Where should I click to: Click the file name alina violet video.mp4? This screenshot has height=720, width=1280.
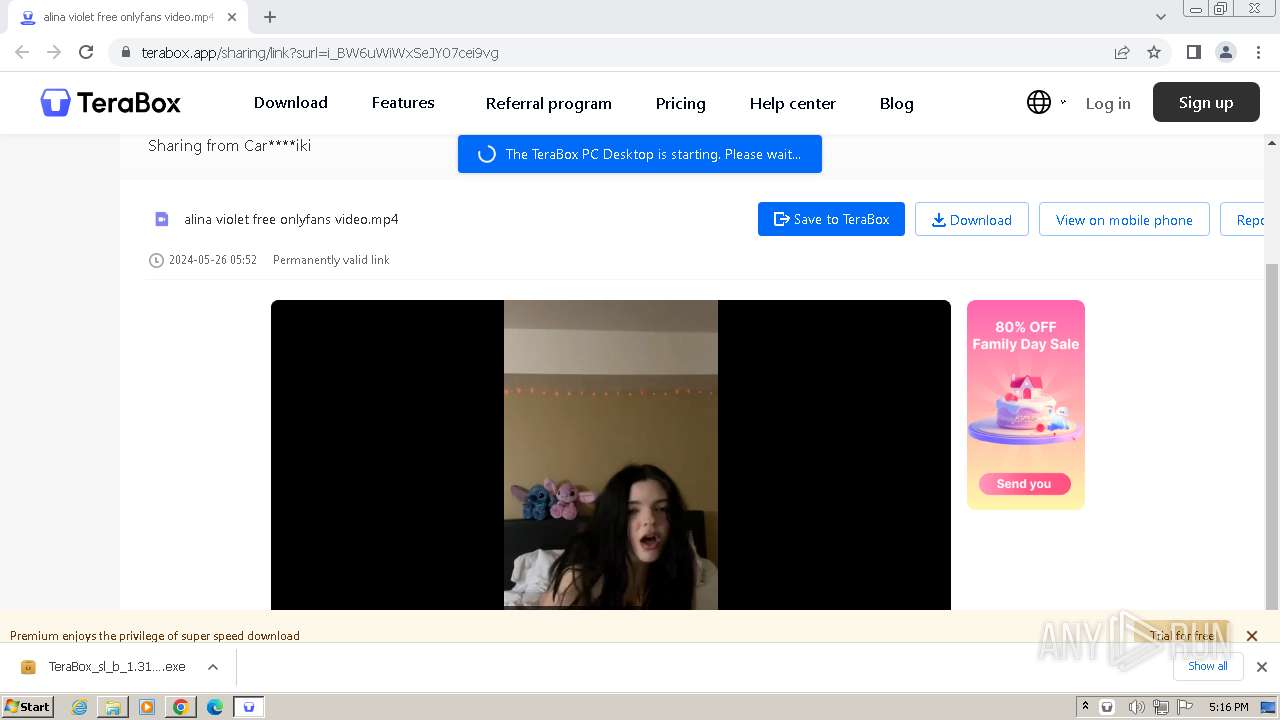[x=291, y=219]
